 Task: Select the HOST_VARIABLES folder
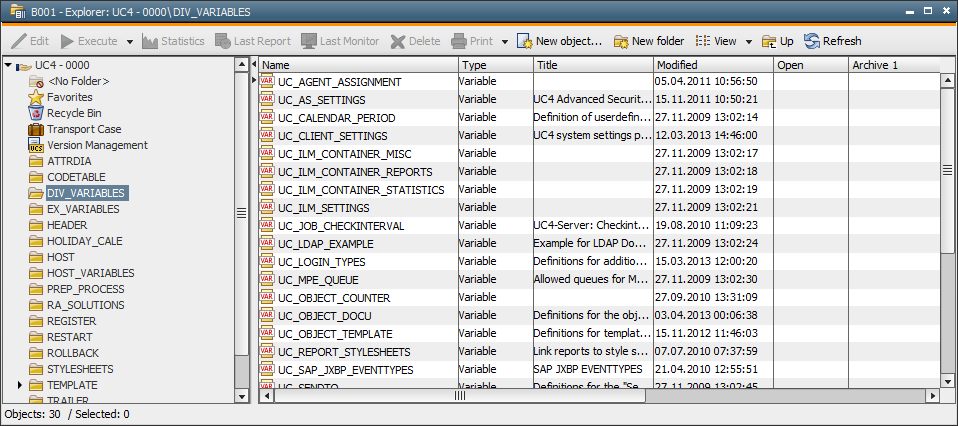(81, 273)
